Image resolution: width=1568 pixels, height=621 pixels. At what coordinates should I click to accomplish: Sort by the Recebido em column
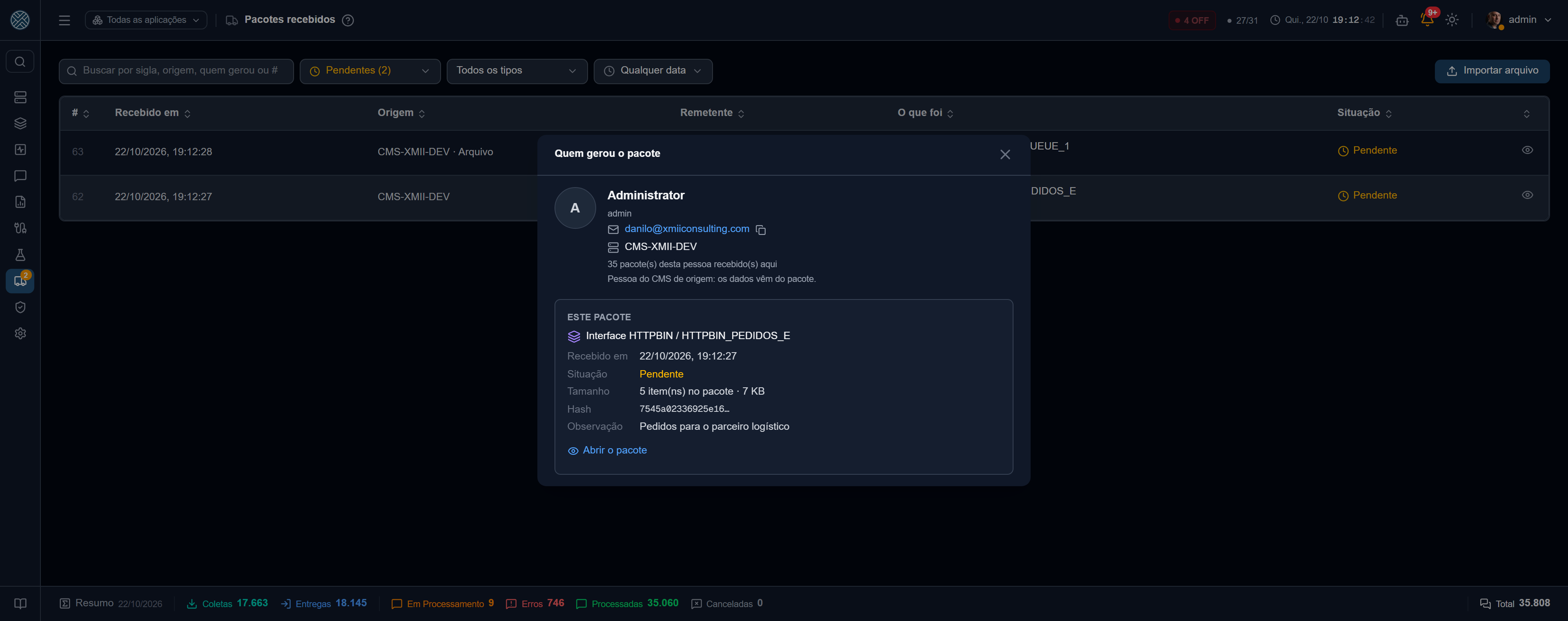[152, 113]
